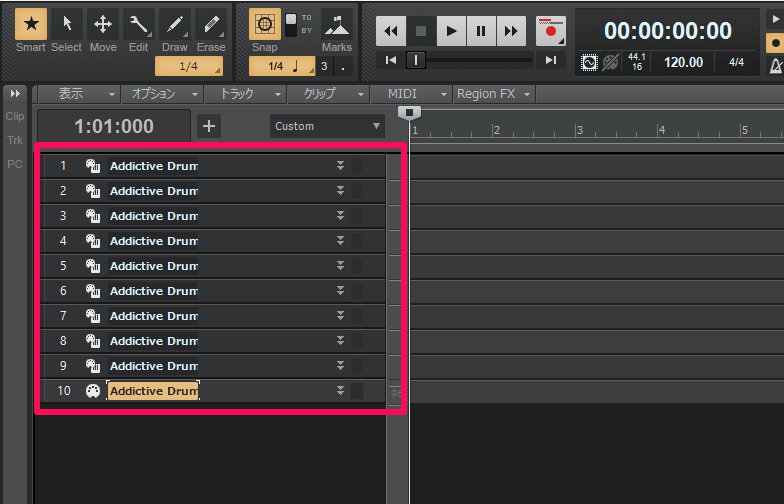Expand track 3 with its chevron

[340, 216]
